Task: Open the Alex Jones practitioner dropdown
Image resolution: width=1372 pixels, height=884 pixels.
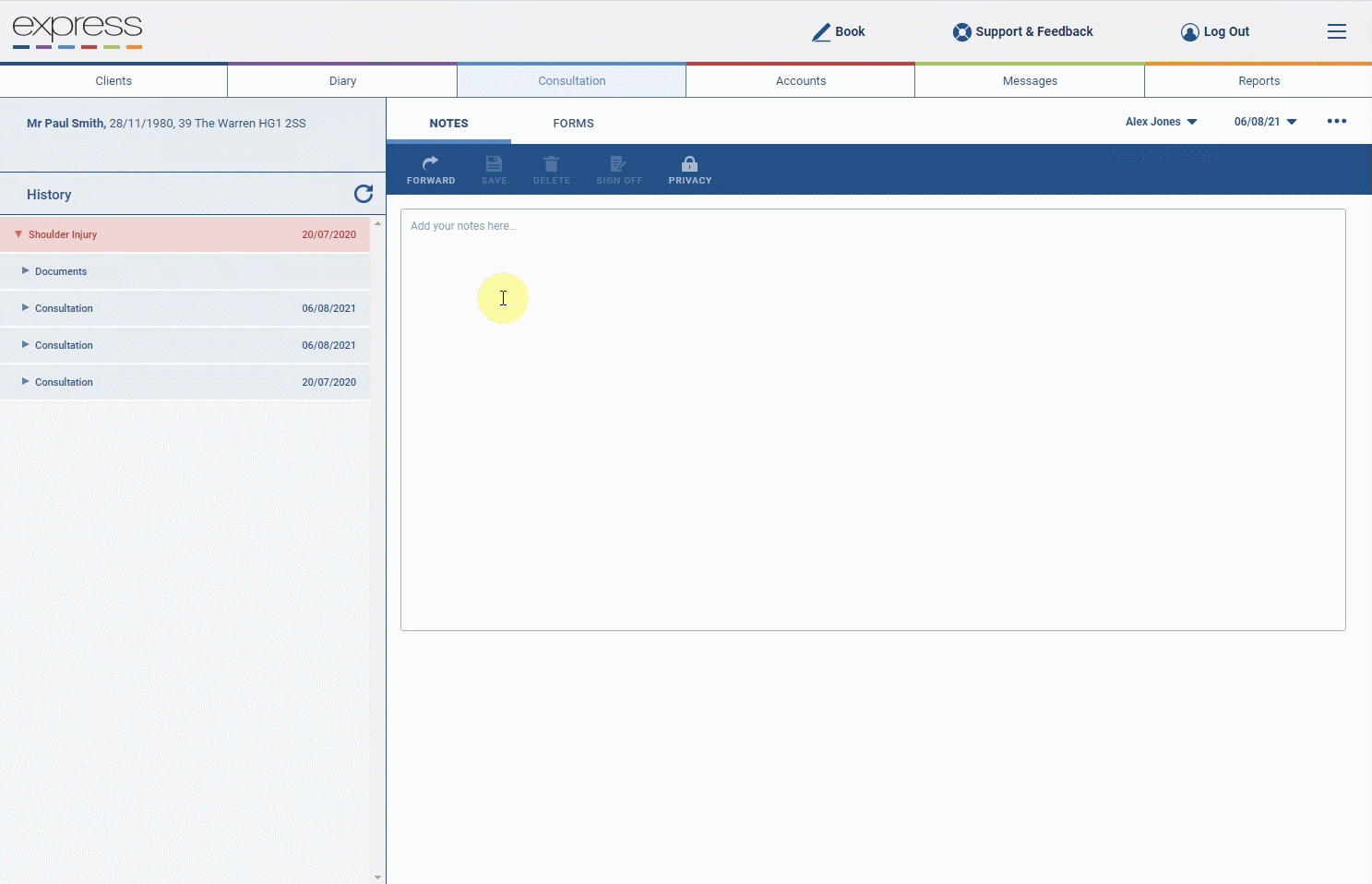Action: tap(1161, 122)
